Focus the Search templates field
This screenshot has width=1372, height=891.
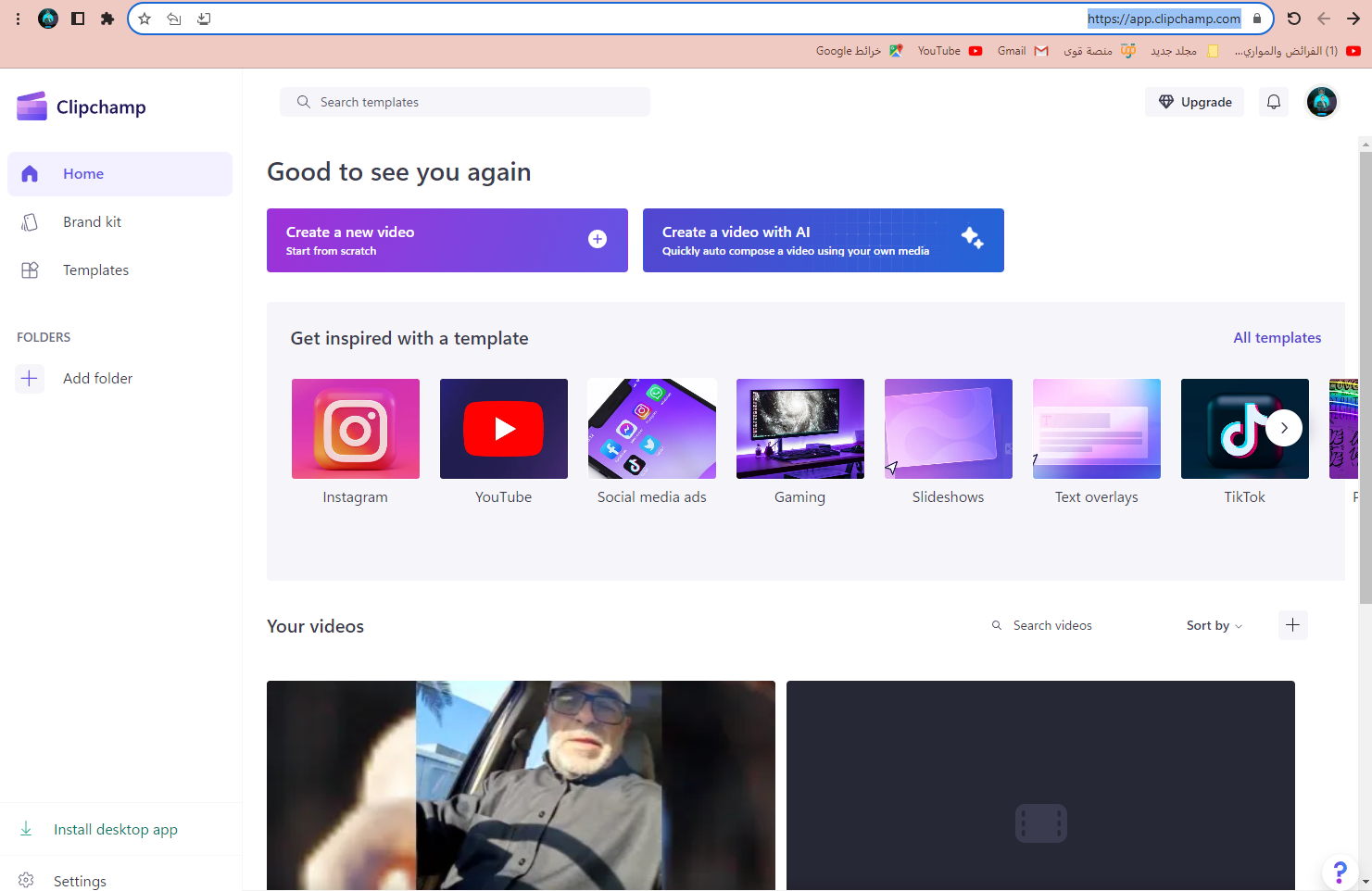[x=465, y=102]
